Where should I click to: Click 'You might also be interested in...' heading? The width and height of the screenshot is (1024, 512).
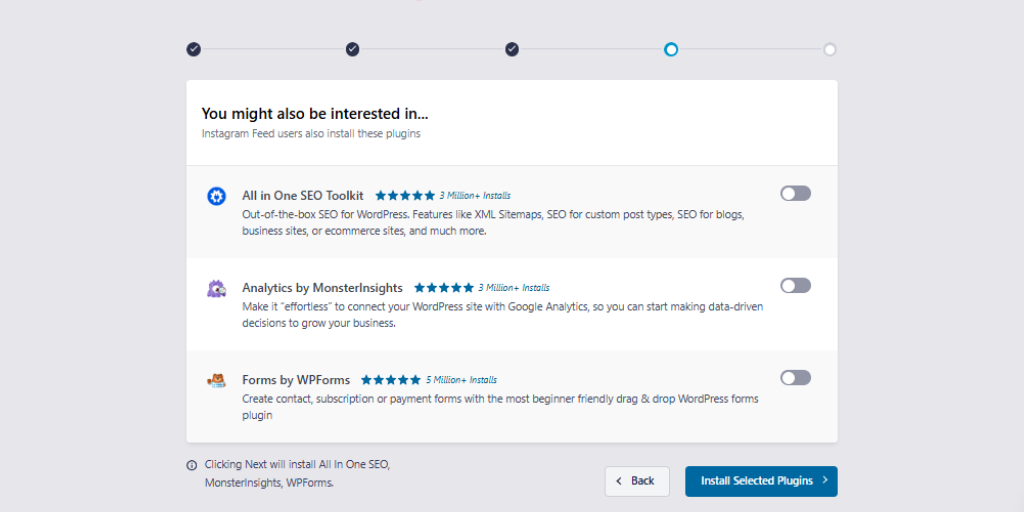pos(315,114)
